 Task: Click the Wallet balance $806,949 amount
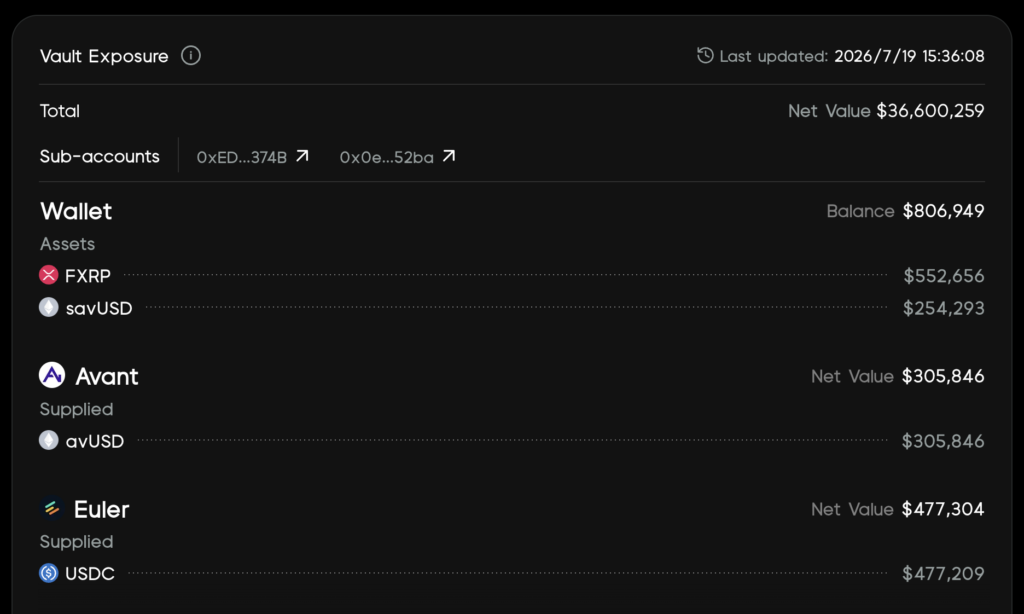point(944,211)
